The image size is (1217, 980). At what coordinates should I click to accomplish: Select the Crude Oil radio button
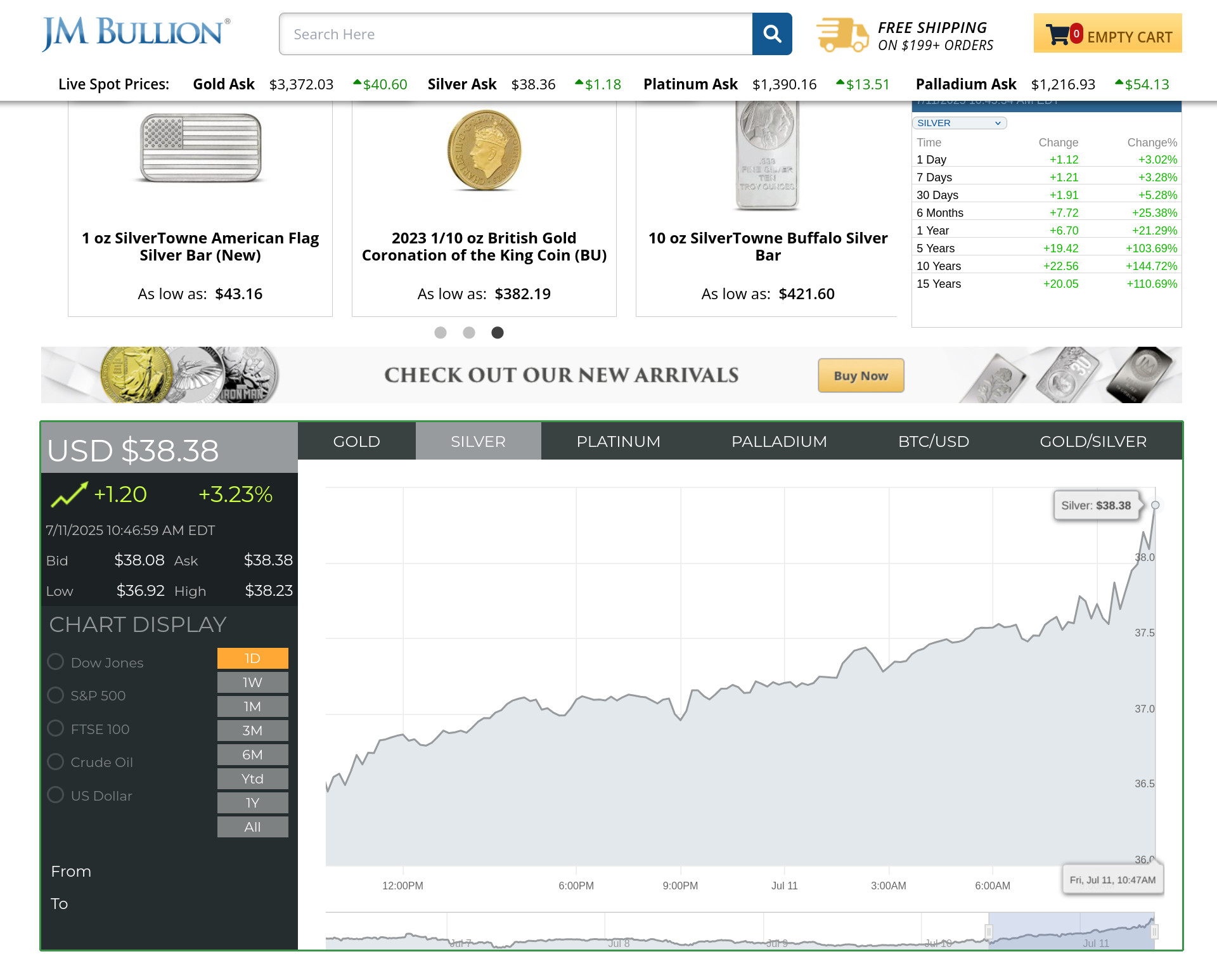[x=56, y=761]
